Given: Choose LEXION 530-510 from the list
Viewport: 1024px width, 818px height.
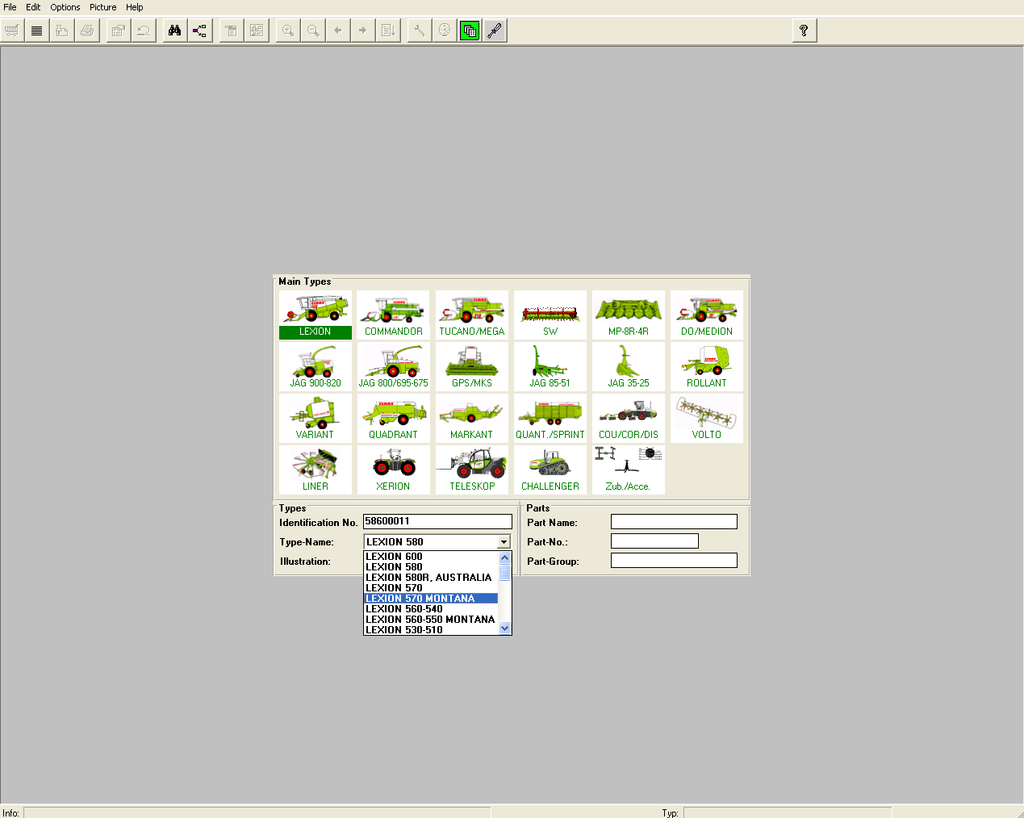Looking at the screenshot, I should [x=430, y=630].
